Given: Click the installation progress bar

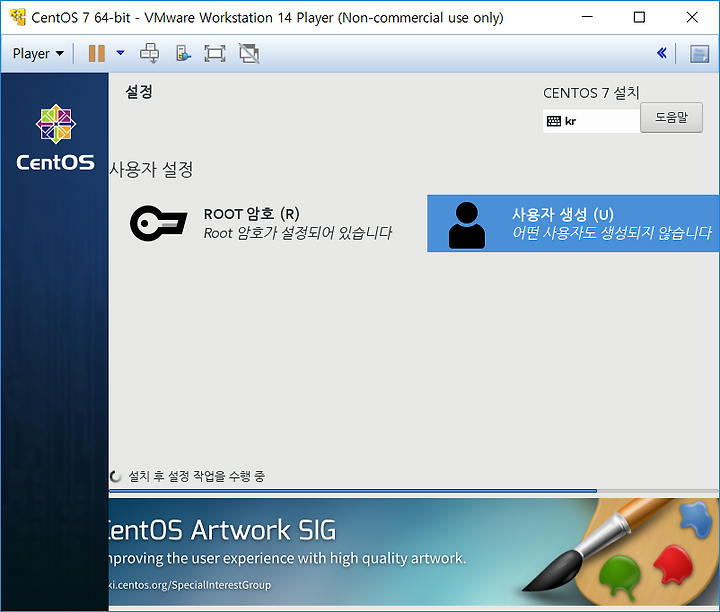Looking at the screenshot, I should pos(413,491).
